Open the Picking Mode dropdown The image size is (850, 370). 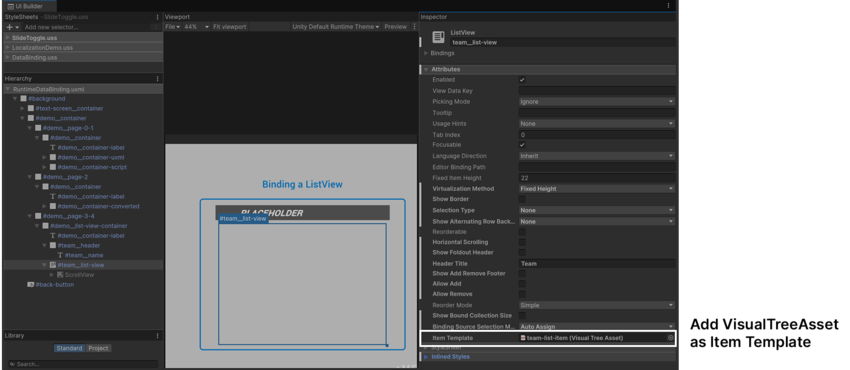(597, 101)
